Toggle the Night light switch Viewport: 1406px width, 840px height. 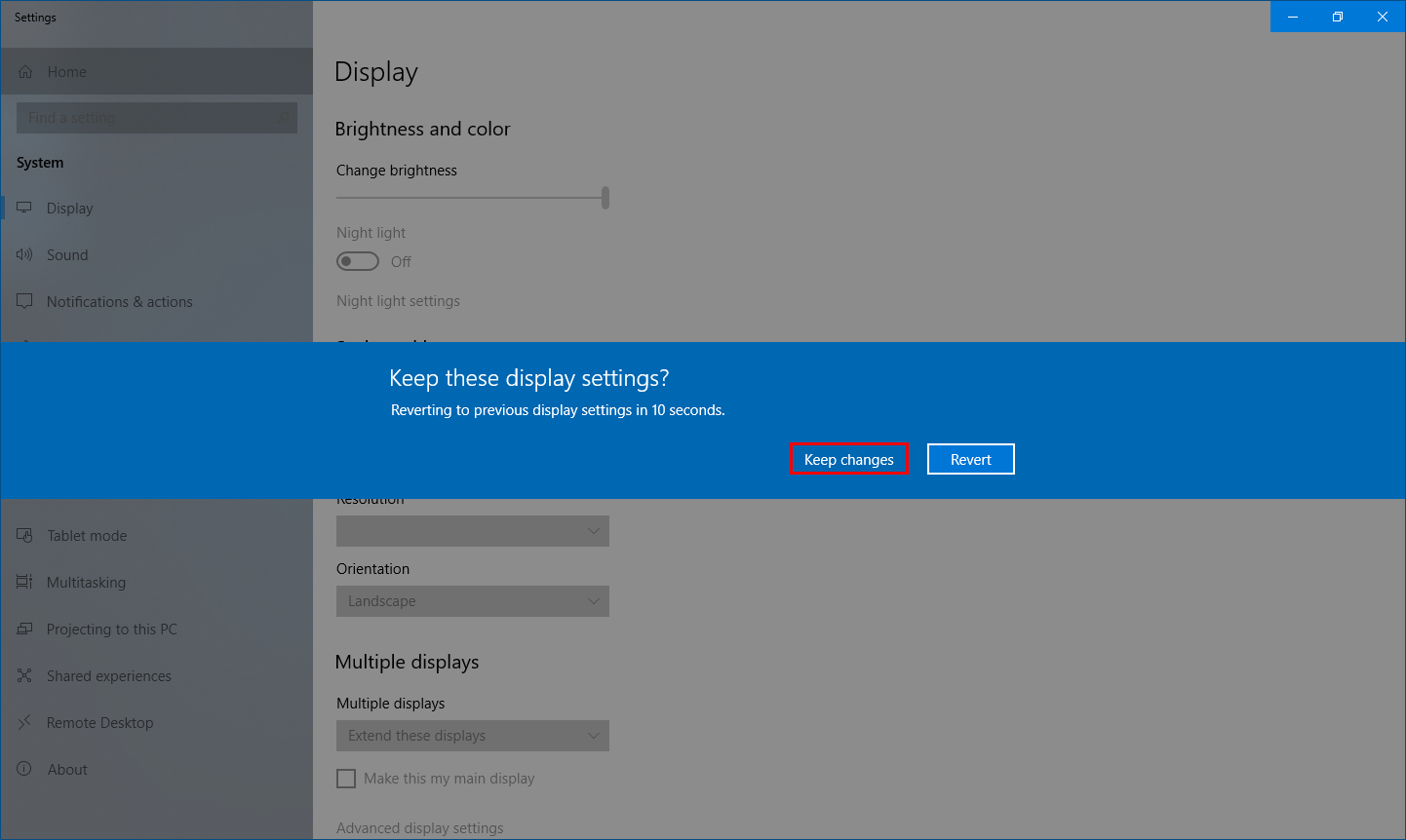(x=358, y=261)
